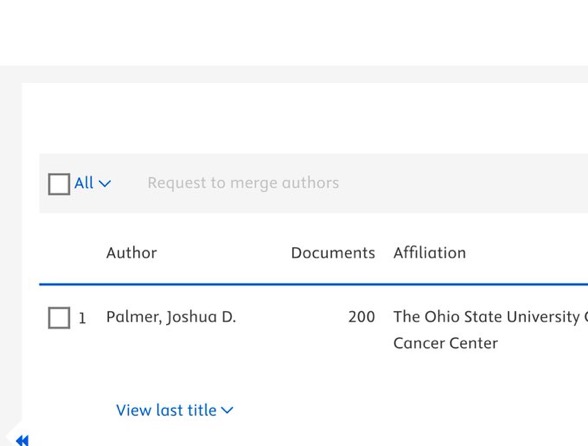Sort by the Author column header
Image resolution: width=588 pixels, height=446 pixels.
pyautogui.click(x=131, y=253)
